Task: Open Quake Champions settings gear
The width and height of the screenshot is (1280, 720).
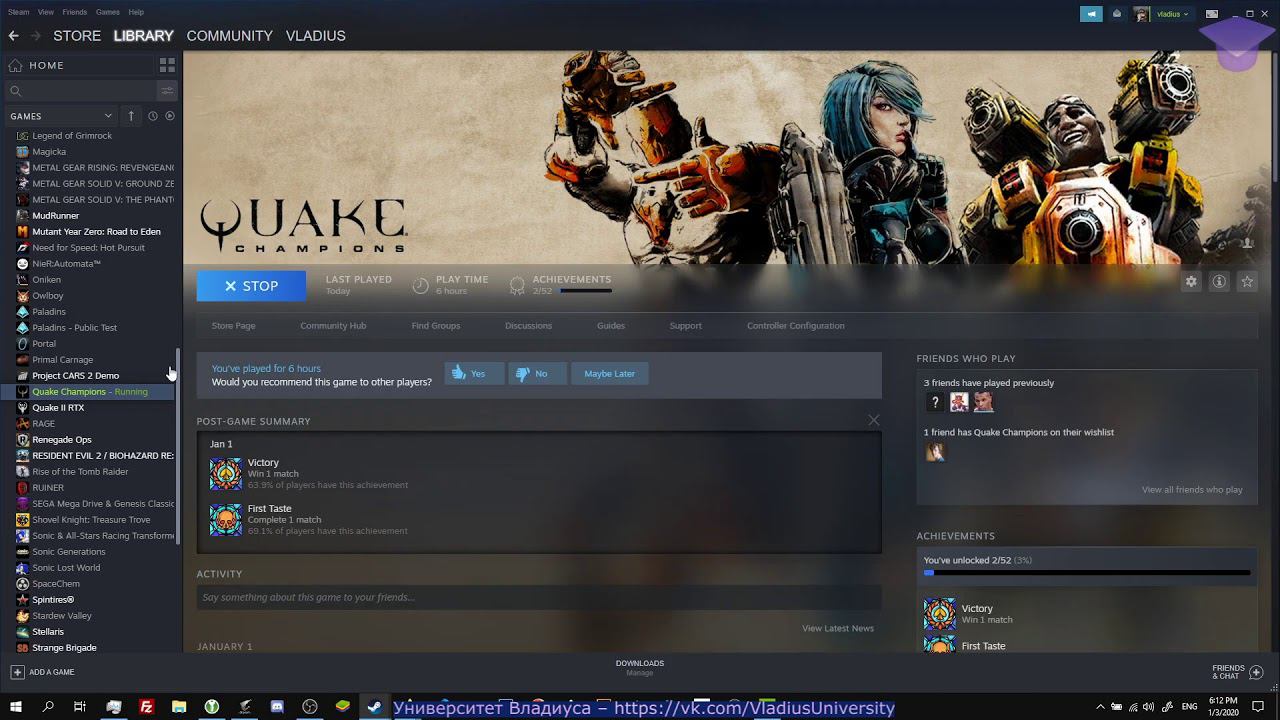Action: (1191, 282)
